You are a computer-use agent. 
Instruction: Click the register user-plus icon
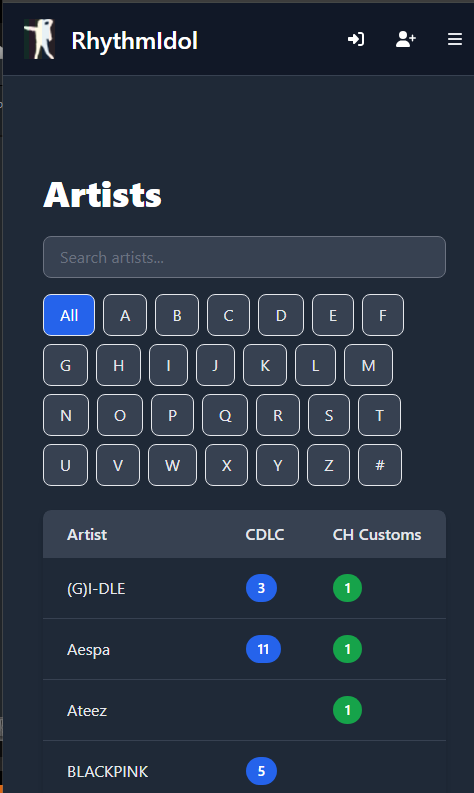406,39
